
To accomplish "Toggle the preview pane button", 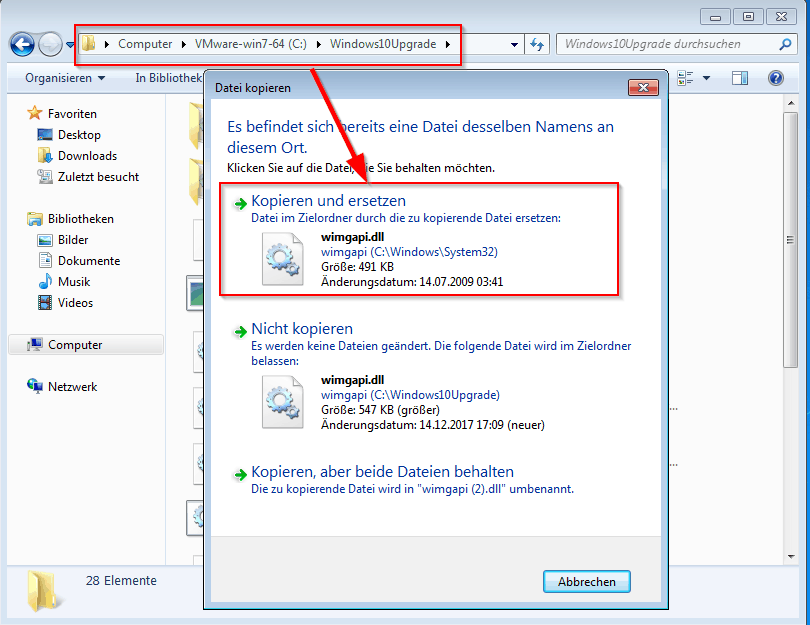I will coord(740,78).
